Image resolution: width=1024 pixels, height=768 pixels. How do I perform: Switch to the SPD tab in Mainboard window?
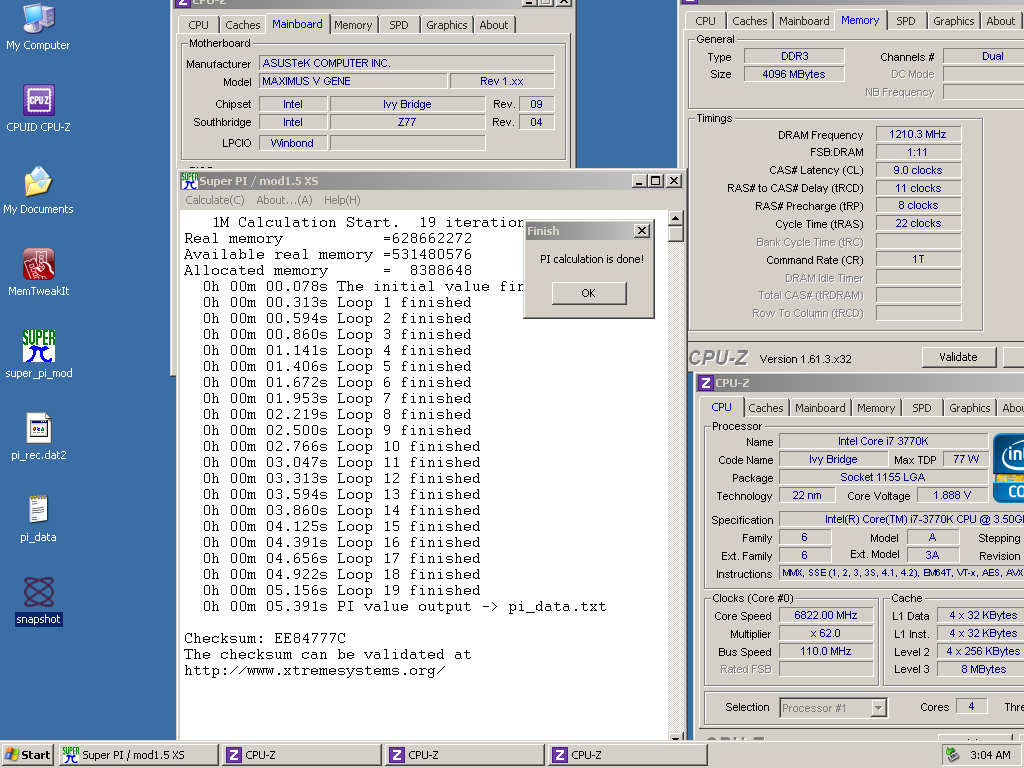[x=398, y=25]
